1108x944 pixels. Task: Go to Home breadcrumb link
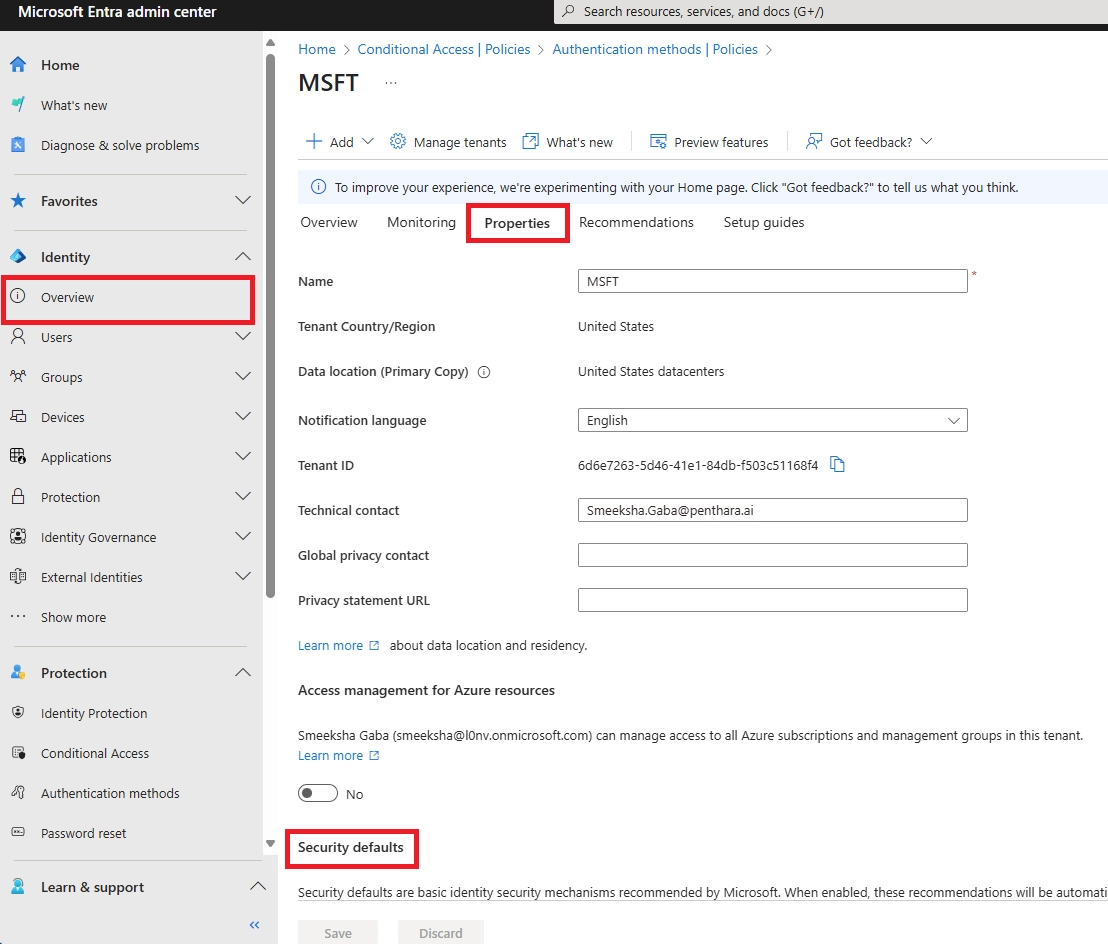(317, 49)
